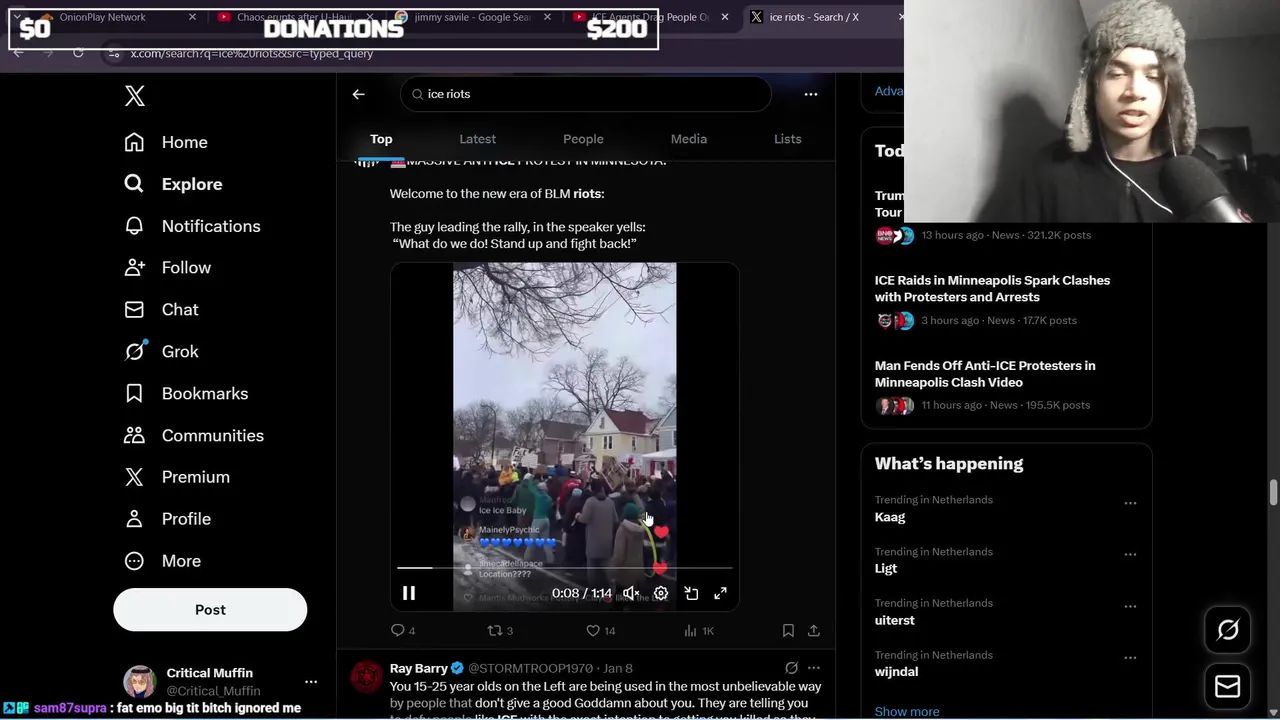This screenshot has width=1280, height=720.
Task: Click the 'ice riots' search field
Action: click(x=586, y=94)
